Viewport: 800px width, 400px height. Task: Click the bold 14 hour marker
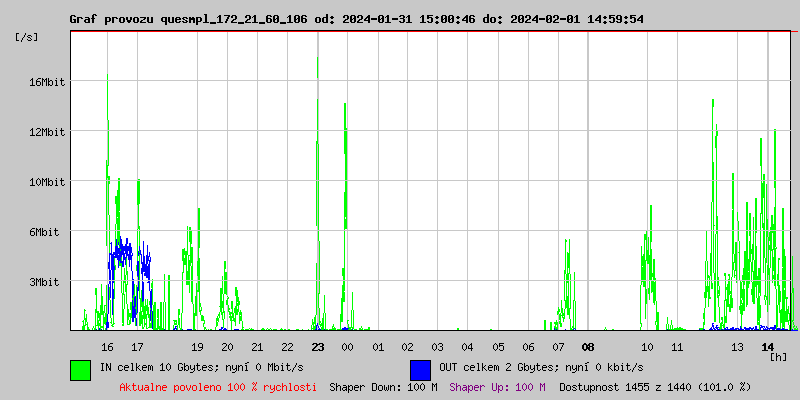pos(767,347)
